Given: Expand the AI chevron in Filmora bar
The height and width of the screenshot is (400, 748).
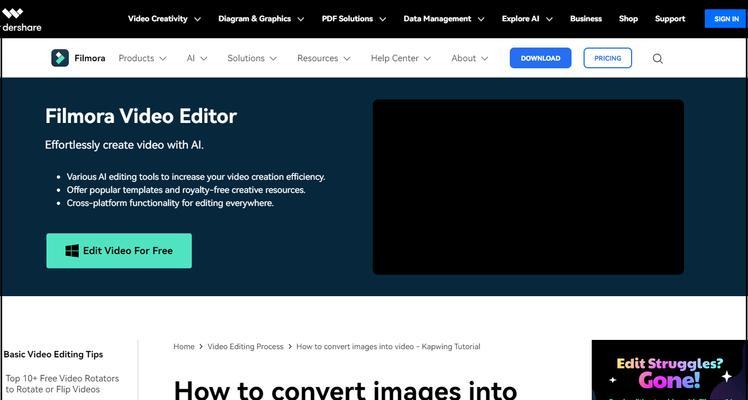Looking at the screenshot, I should click(204, 59).
